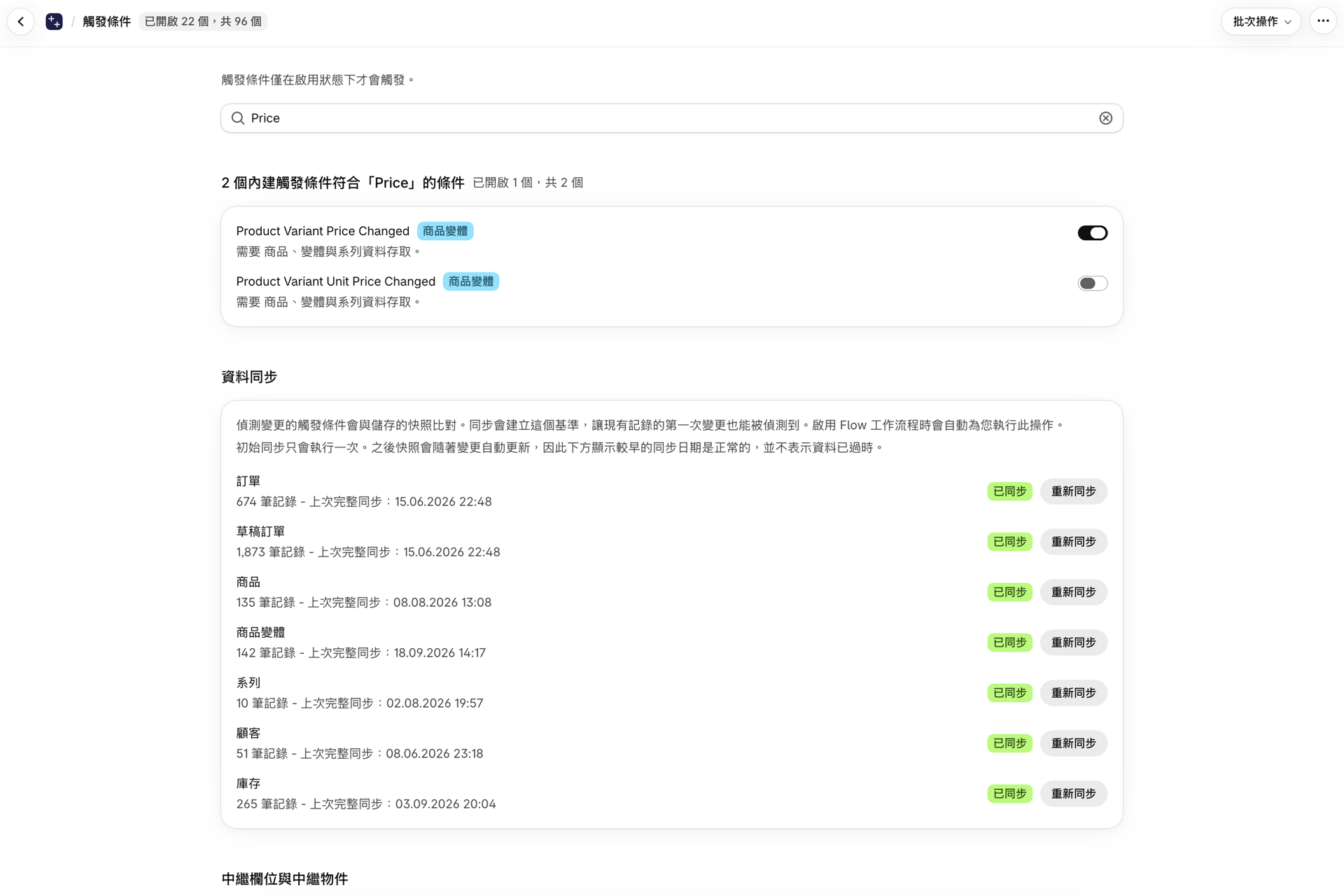1344x896 pixels.
Task: Resync the 系列 records
Action: 1073,693
